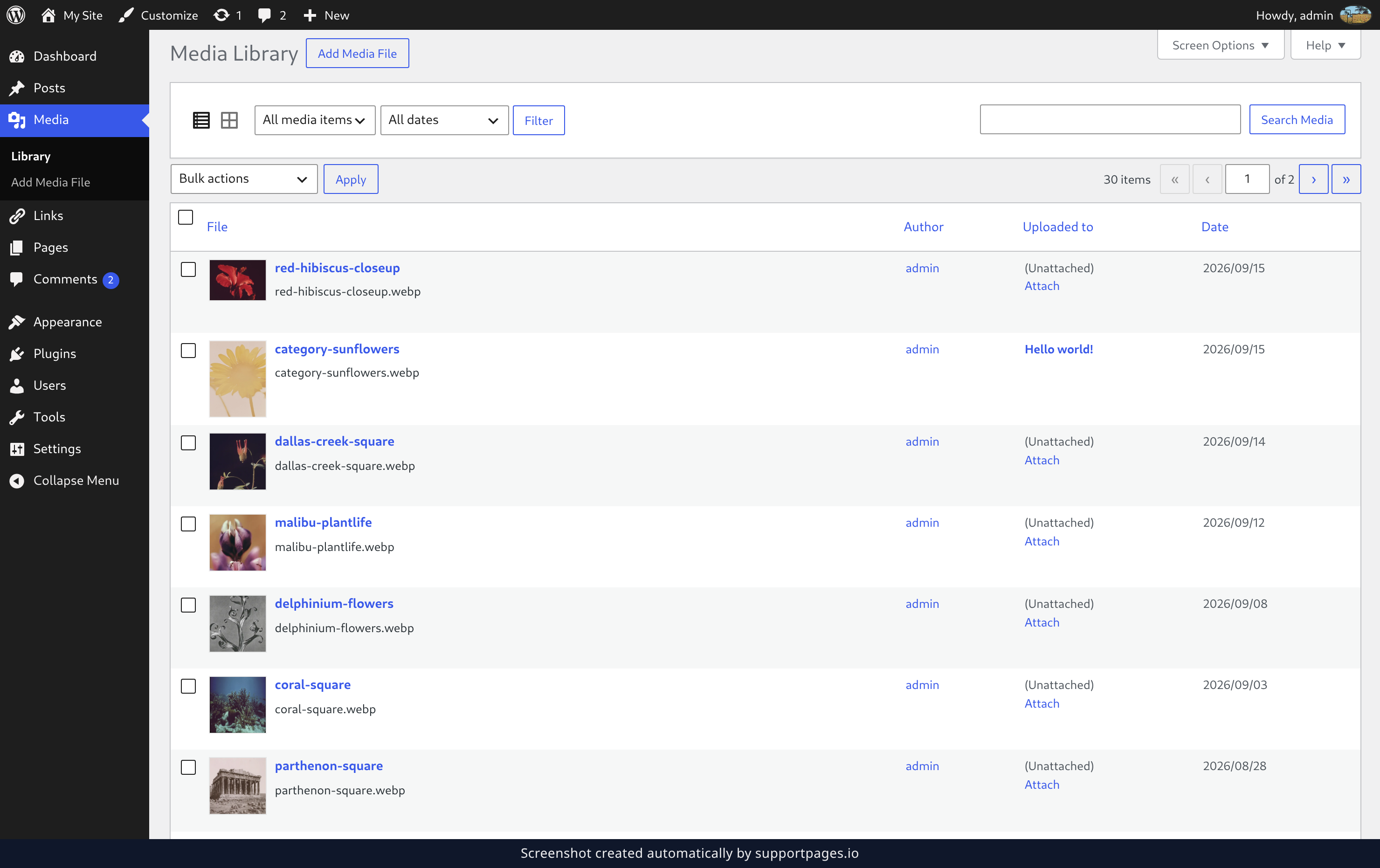Check the coral-square row checkbox

(x=188, y=686)
